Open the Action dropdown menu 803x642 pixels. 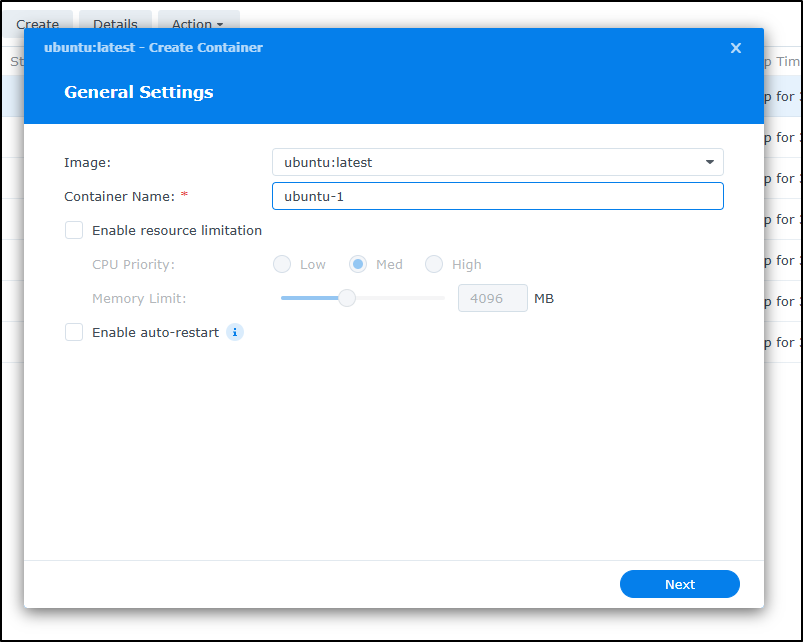click(x=197, y=23)
